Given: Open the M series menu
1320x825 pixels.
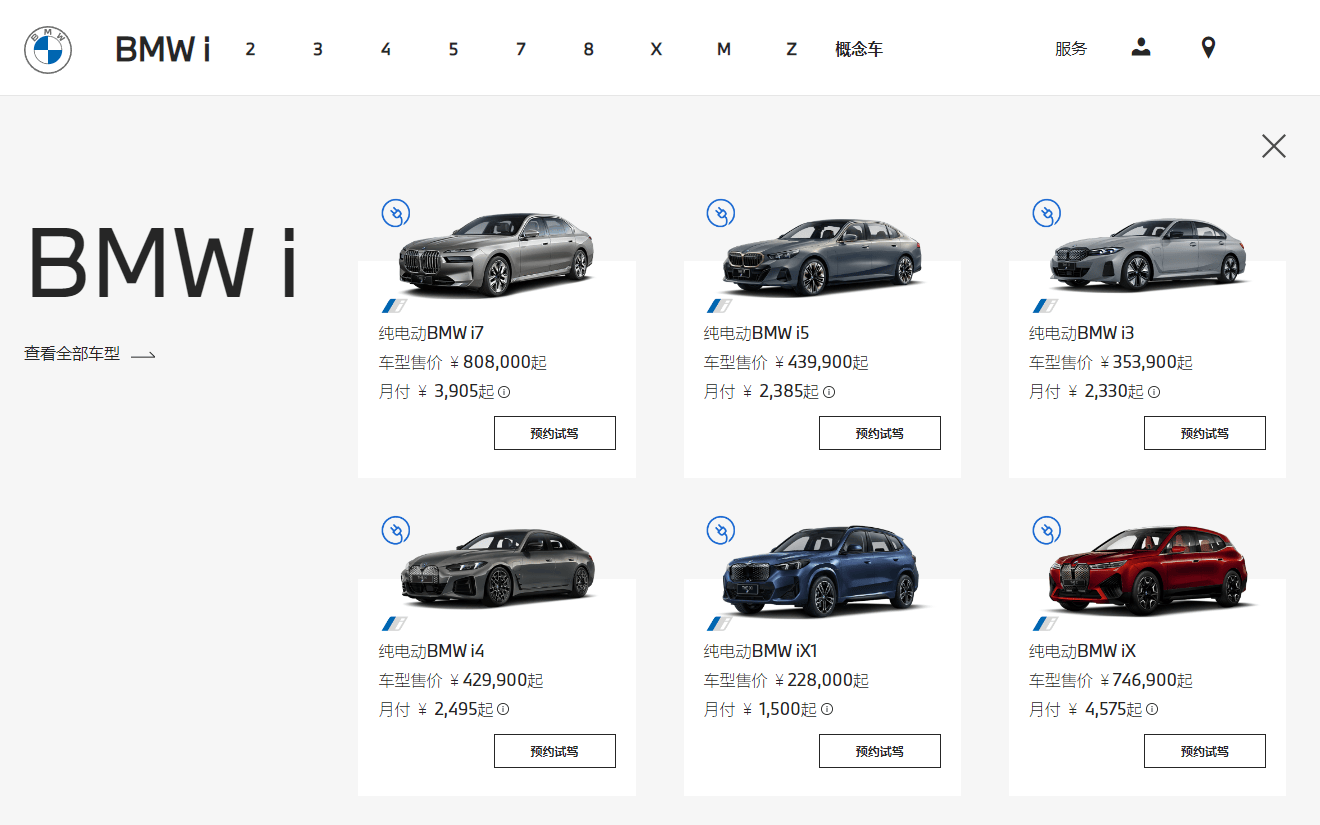Looking at the screenshot, I should [x=723, y=49].
